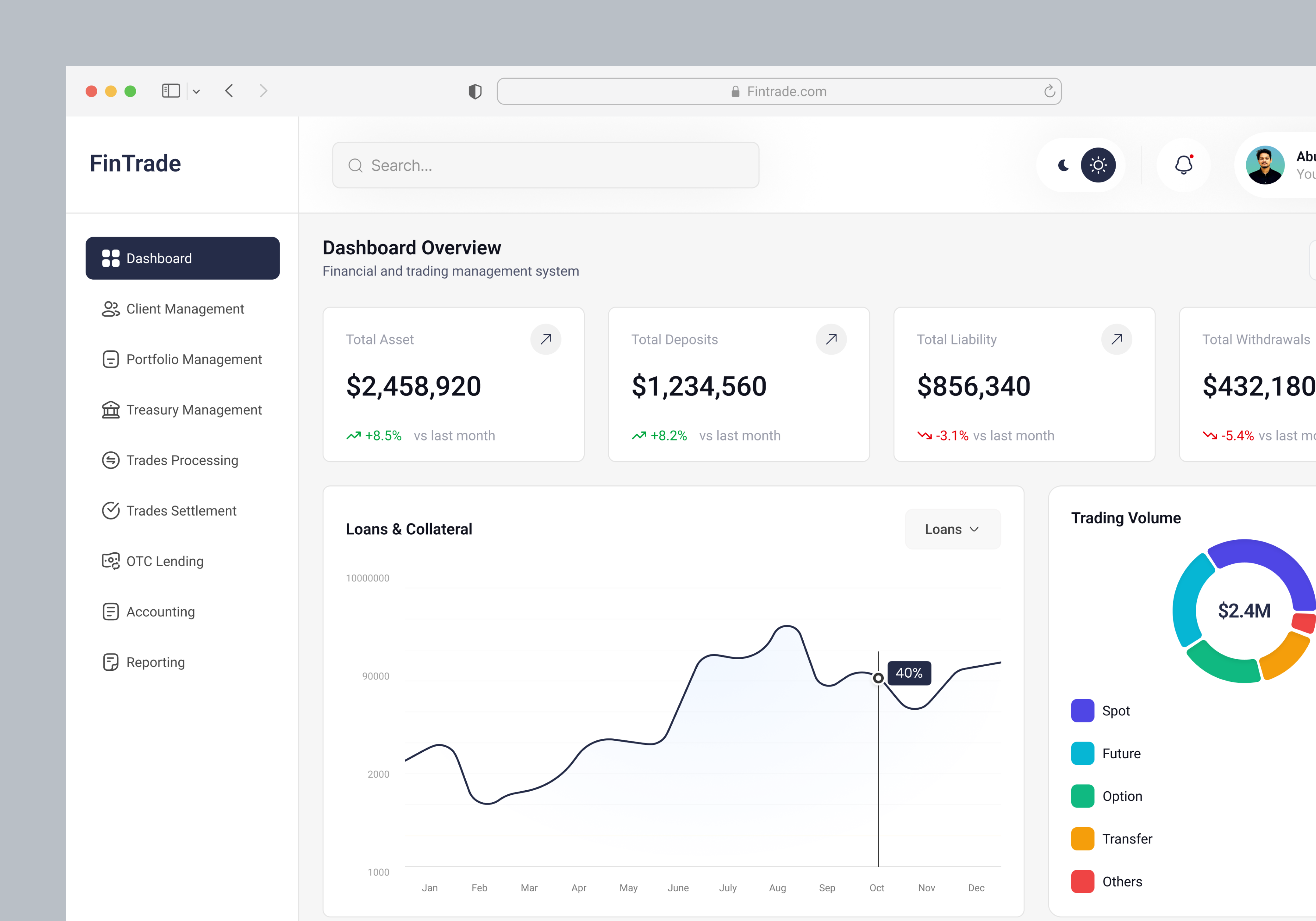Click the Portfolio Management icon
This screenshot has width=1316, height=921.
coord(110,359)
